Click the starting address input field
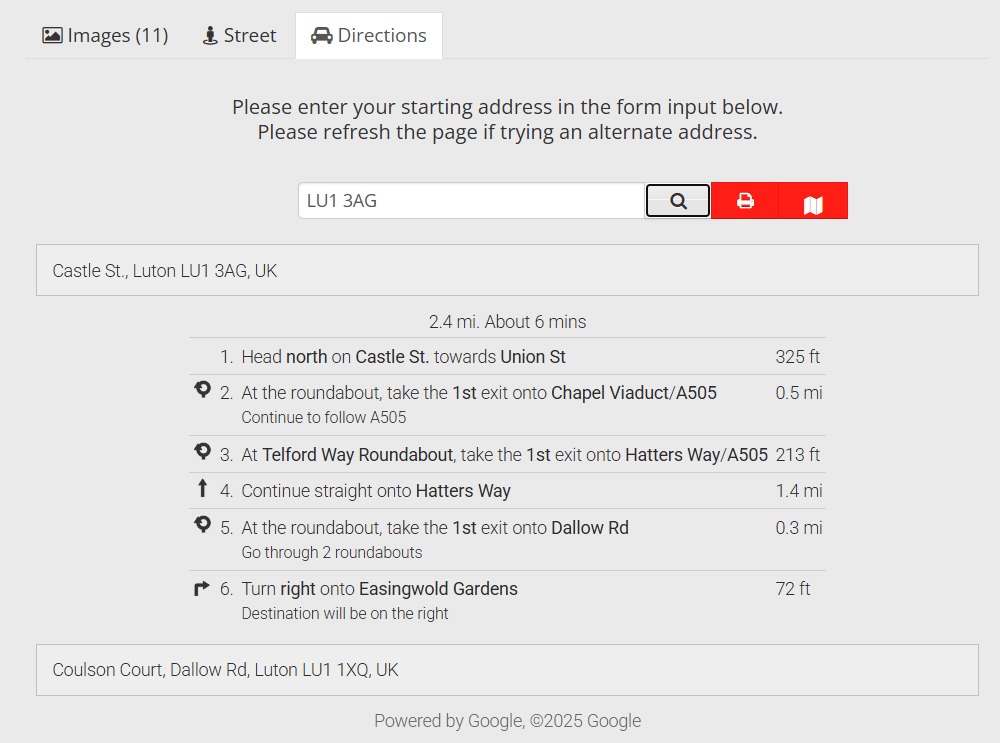1000x743 pixels. (471, 201)
